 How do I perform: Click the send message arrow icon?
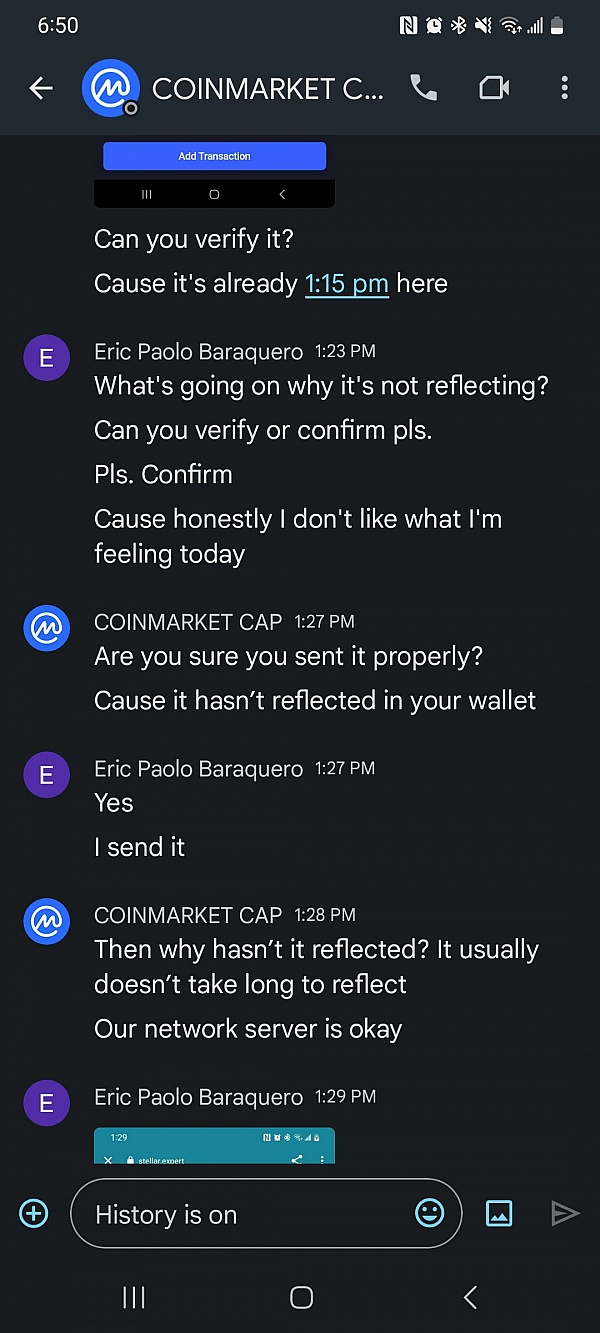[x=563, y=1212]
